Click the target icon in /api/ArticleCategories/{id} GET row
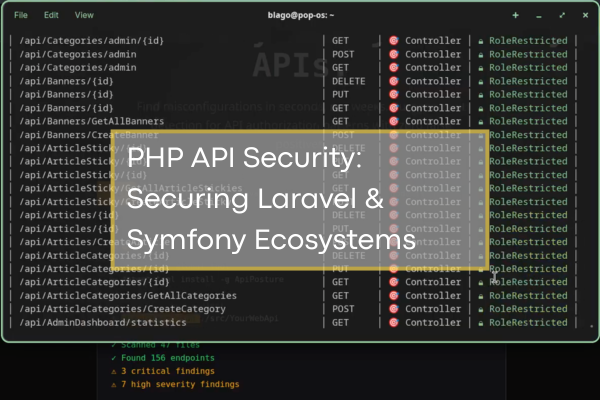The height and width of the screenshot is (400, 600). [394, 282]
